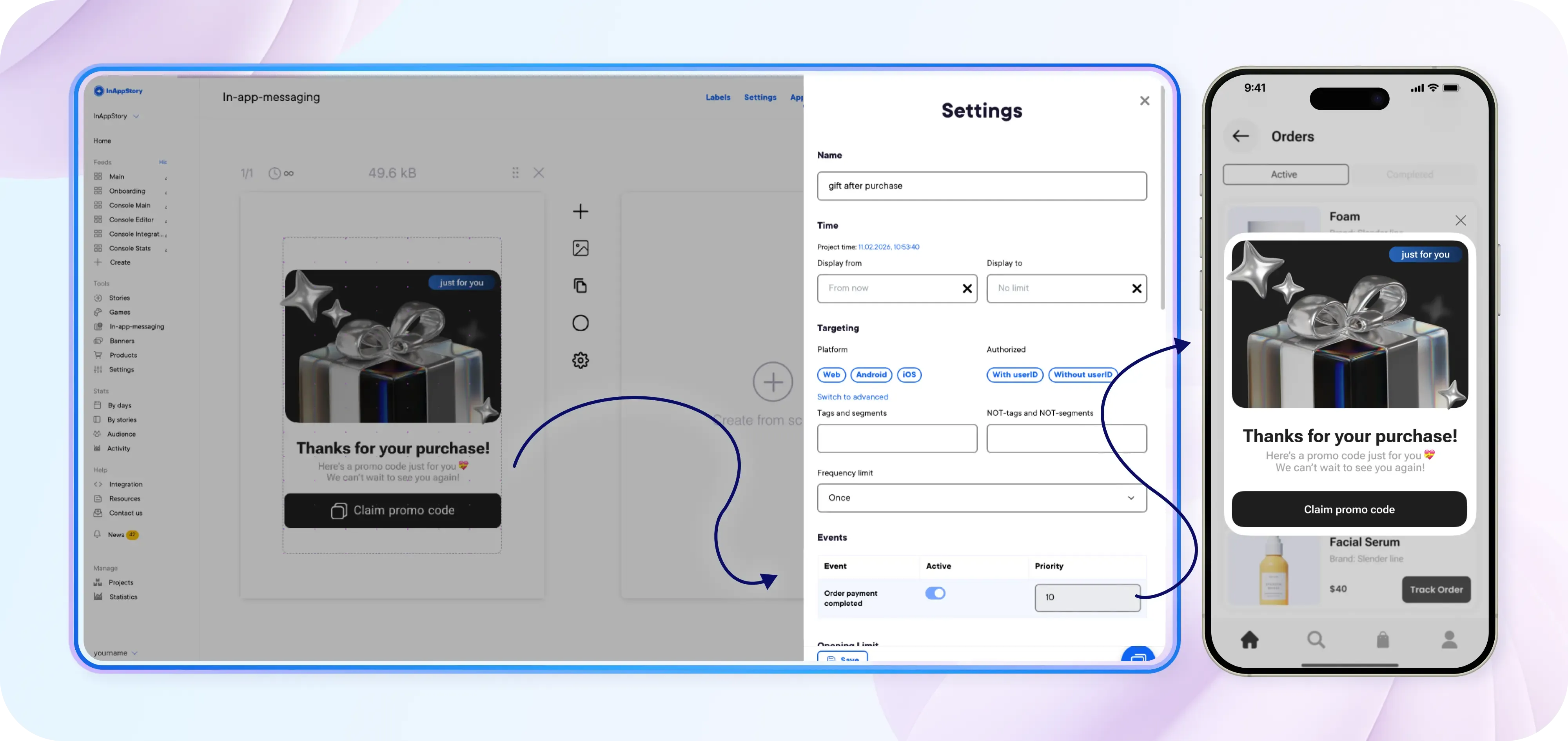The width and height of the screenshot is (1568, 741).
Task: Select the circle shape tool
Action: [x=580, y=323]
